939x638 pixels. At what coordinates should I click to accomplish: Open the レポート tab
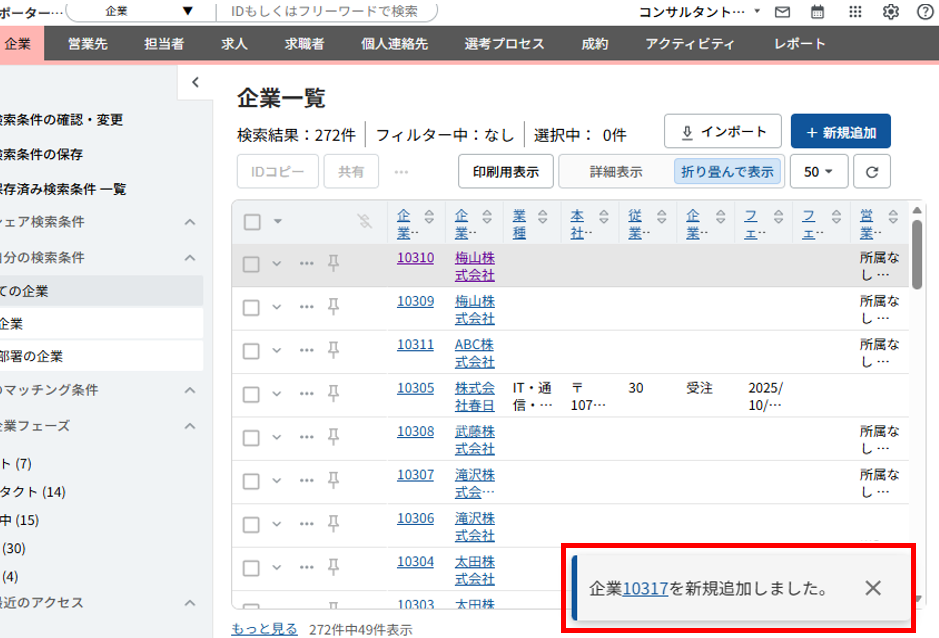tap(799, 44)
